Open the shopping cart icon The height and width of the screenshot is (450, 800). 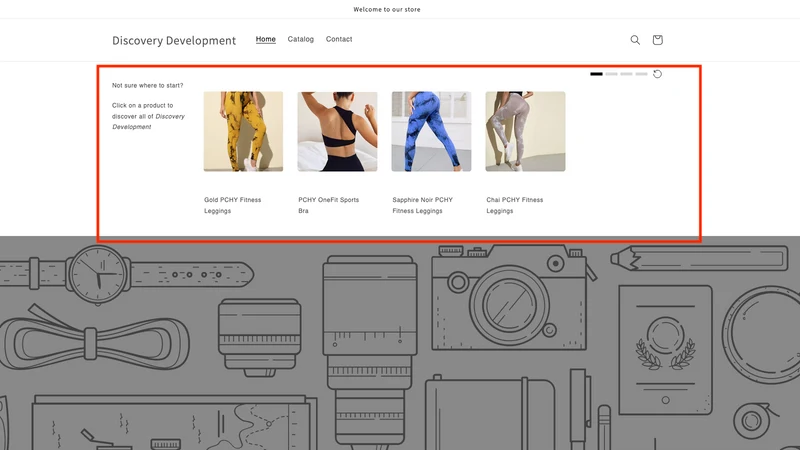(657, 40)
